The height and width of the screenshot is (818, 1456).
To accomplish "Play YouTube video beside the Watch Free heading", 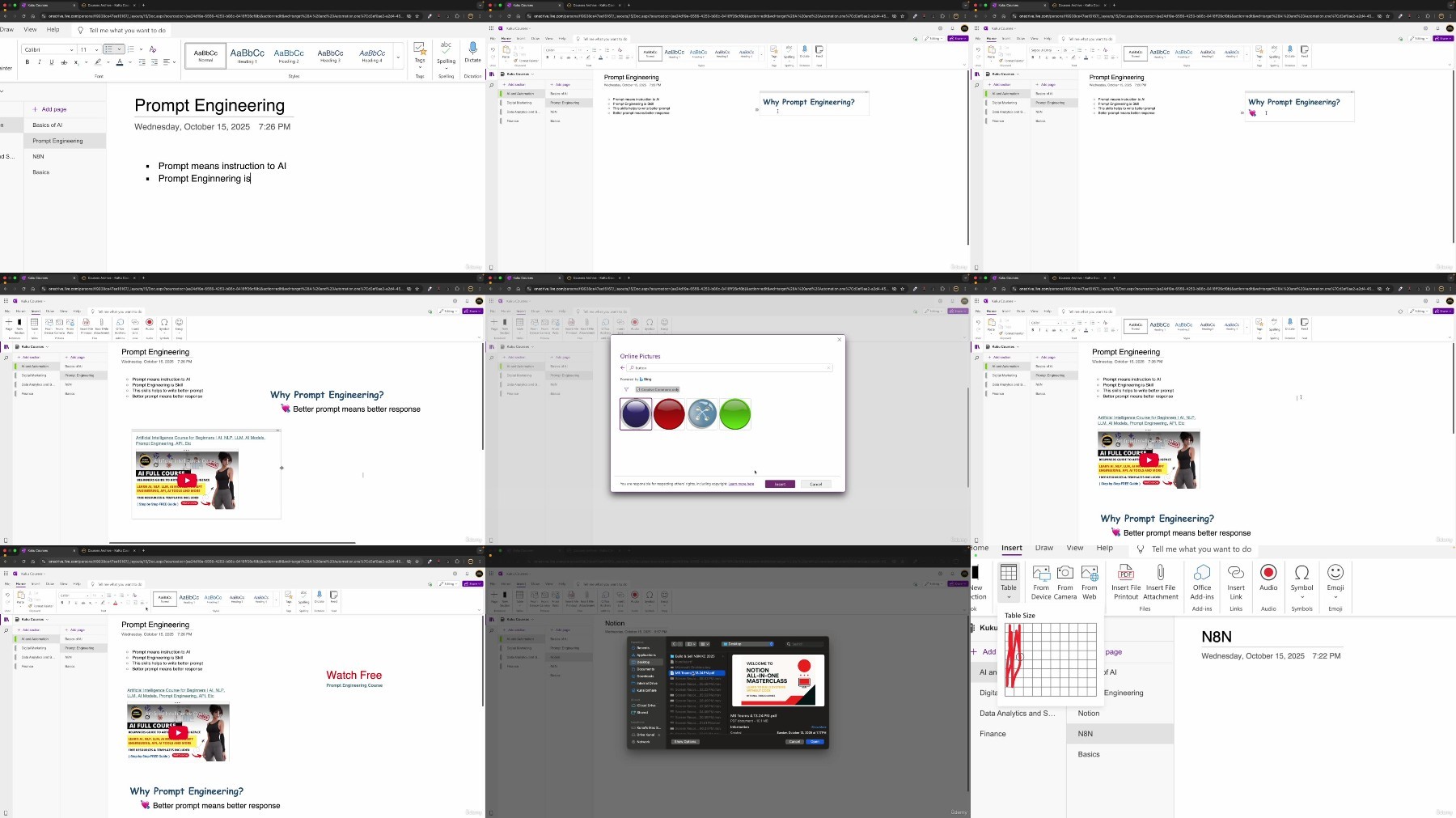I will click(178, 732).
